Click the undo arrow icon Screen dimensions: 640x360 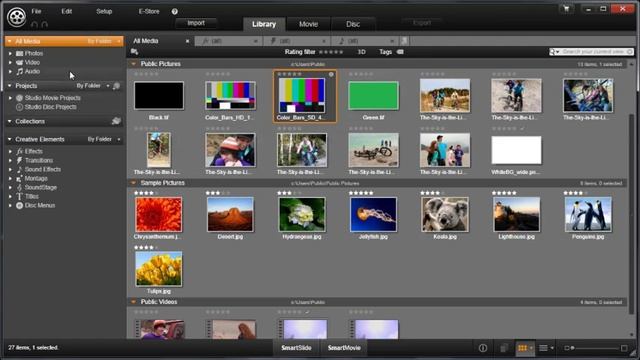pyautogui.click(x=34, y=25)
